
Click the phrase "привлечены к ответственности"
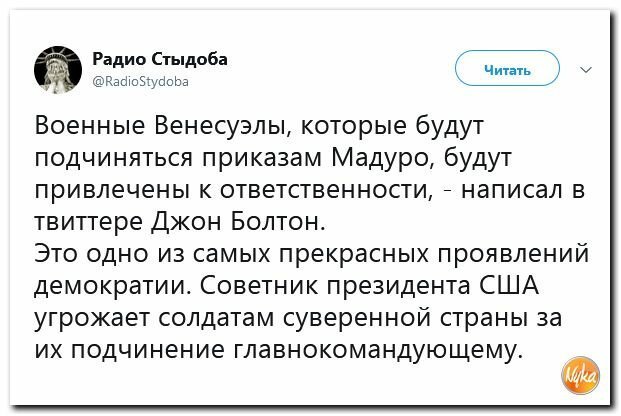232,190
